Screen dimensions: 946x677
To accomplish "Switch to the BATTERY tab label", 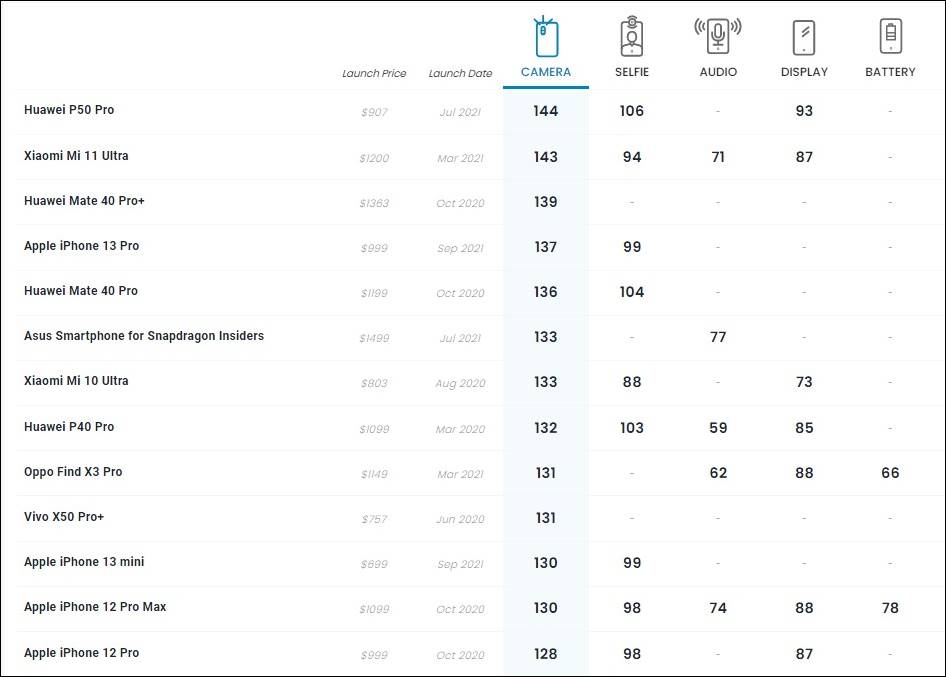I will pos(890,72).
